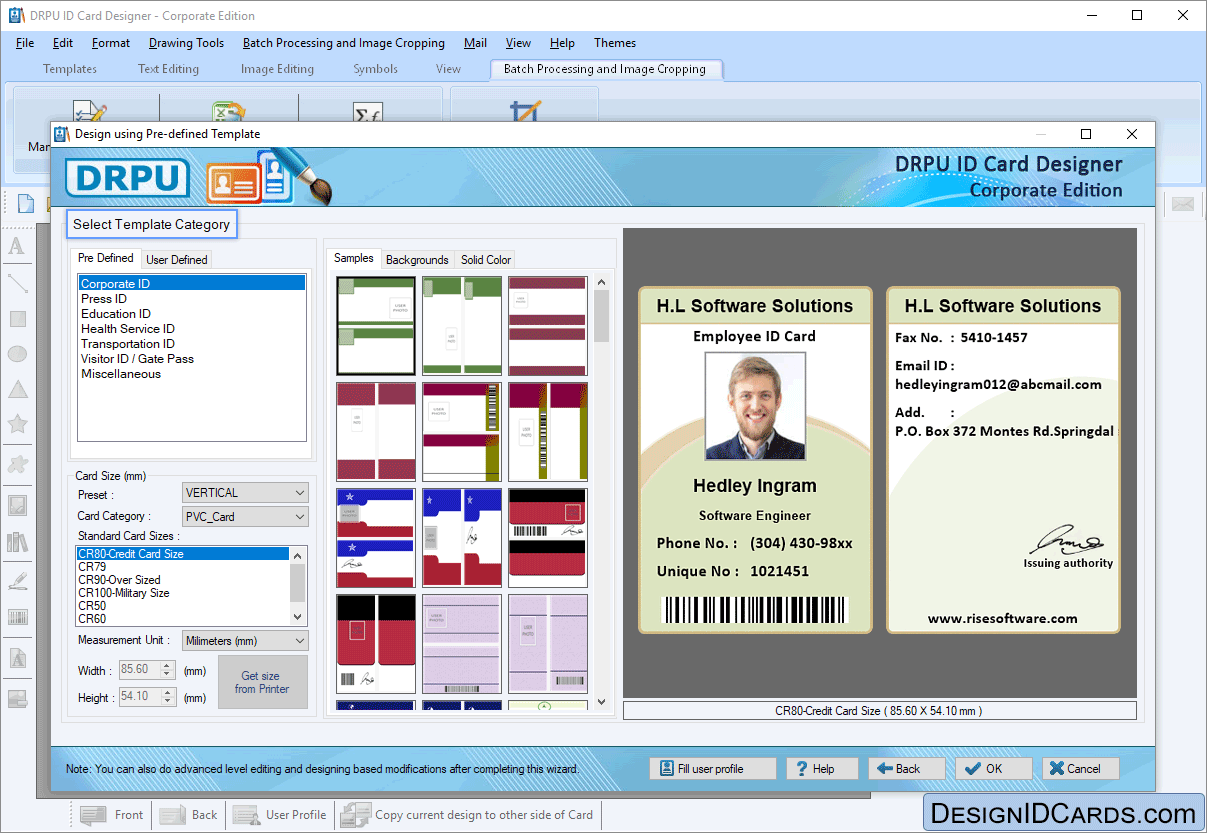
Task: Select the Rectangle shape tool
Action: 17,319
